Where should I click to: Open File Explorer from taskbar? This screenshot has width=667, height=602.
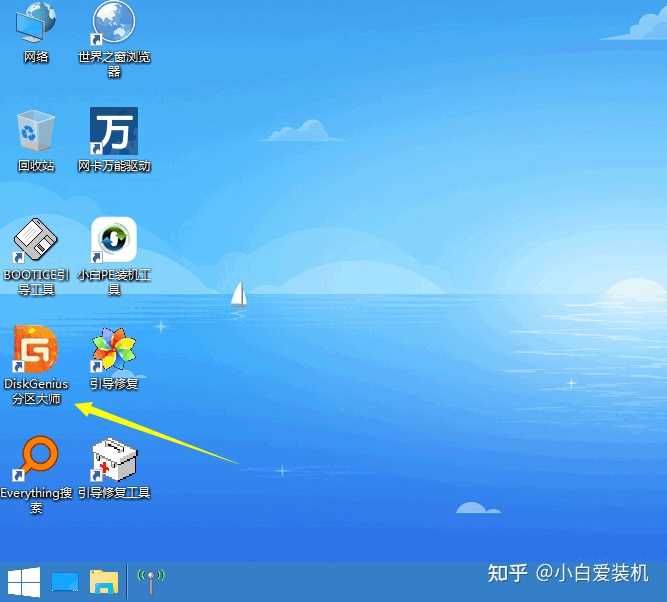(104, 582)
